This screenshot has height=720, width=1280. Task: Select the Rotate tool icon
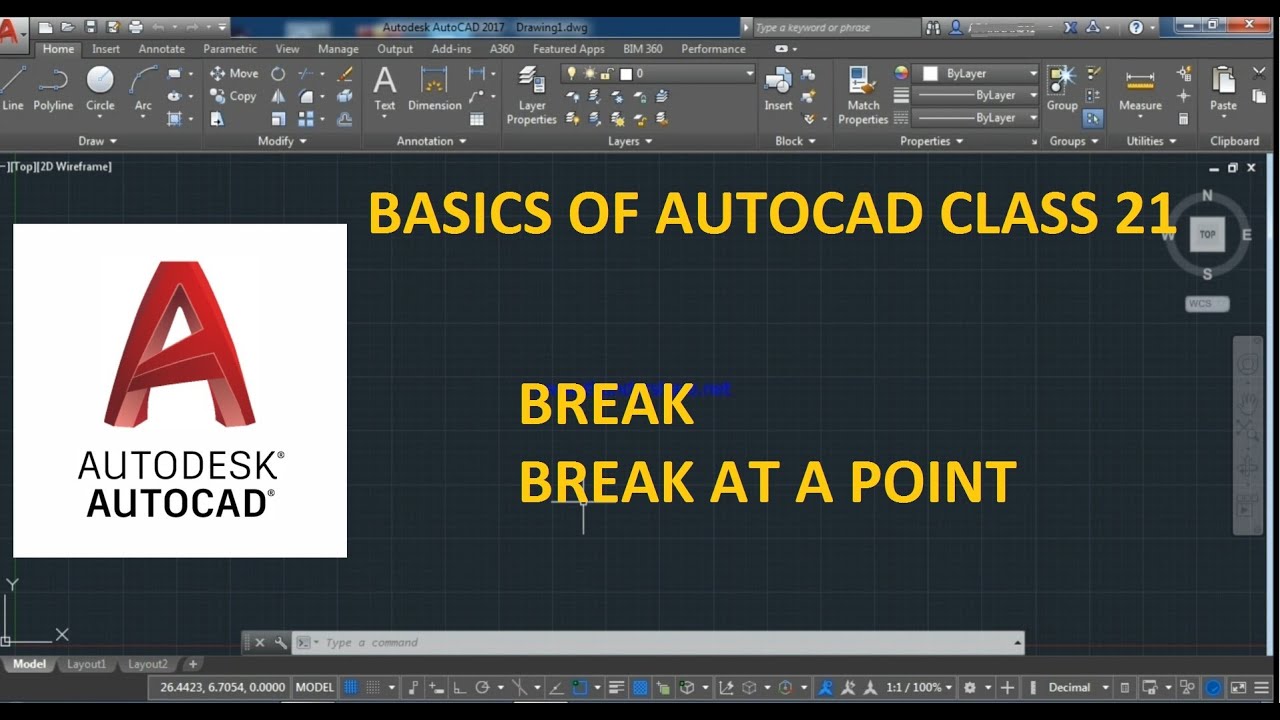click(278, 73)
